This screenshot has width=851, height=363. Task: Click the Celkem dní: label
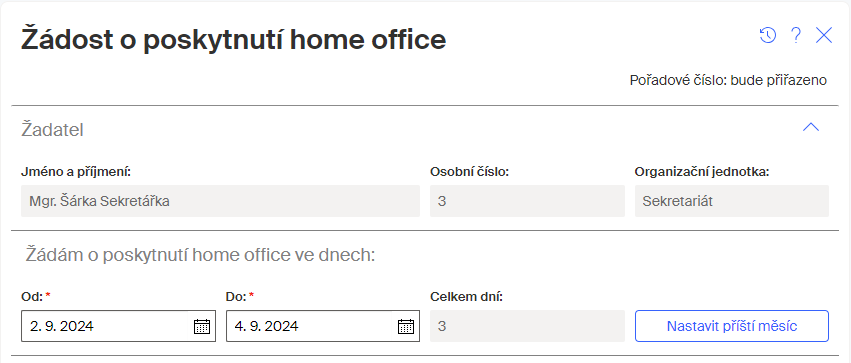click(x=467, y=297)
